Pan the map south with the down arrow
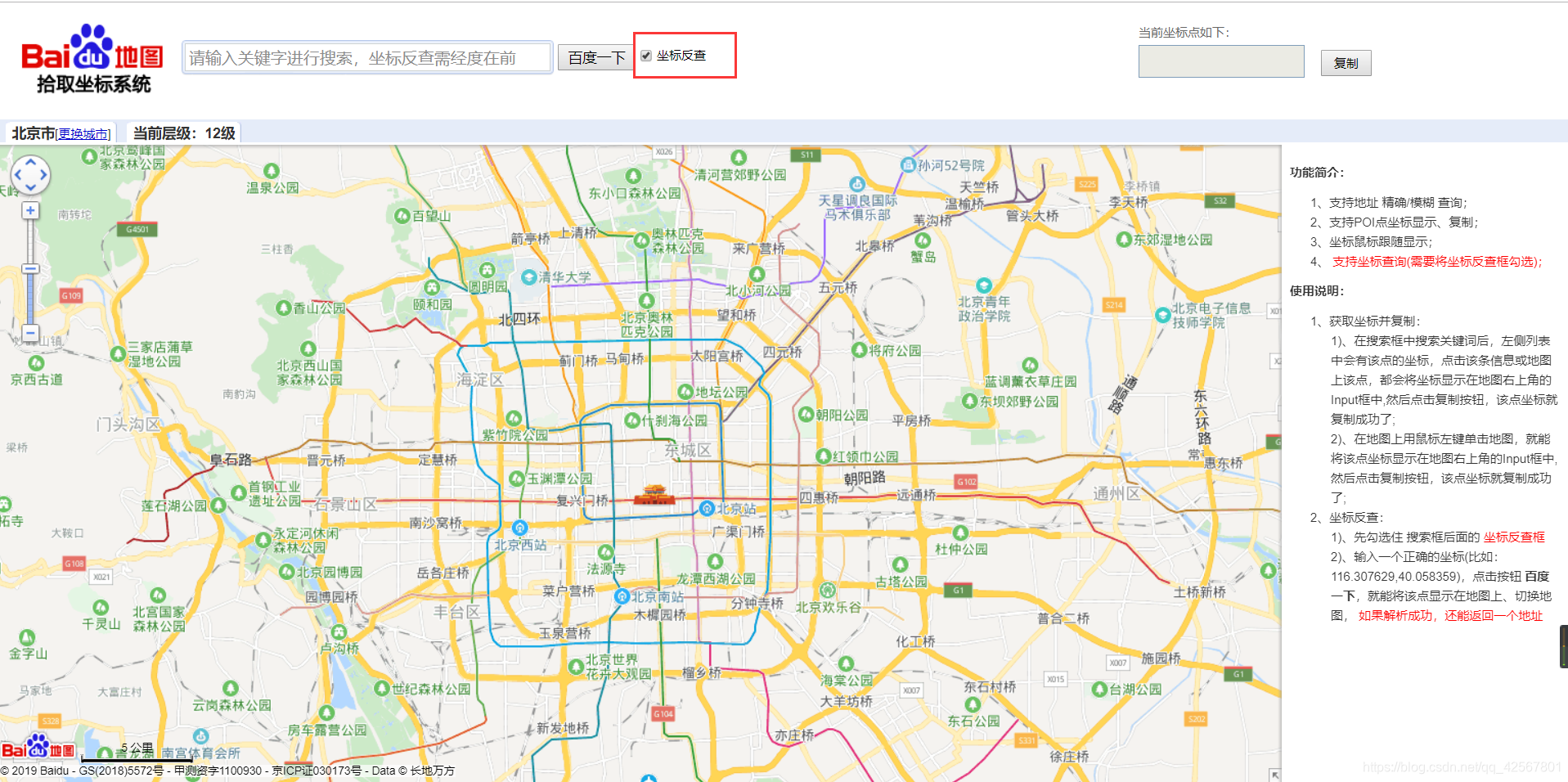 tap(30, 189)
